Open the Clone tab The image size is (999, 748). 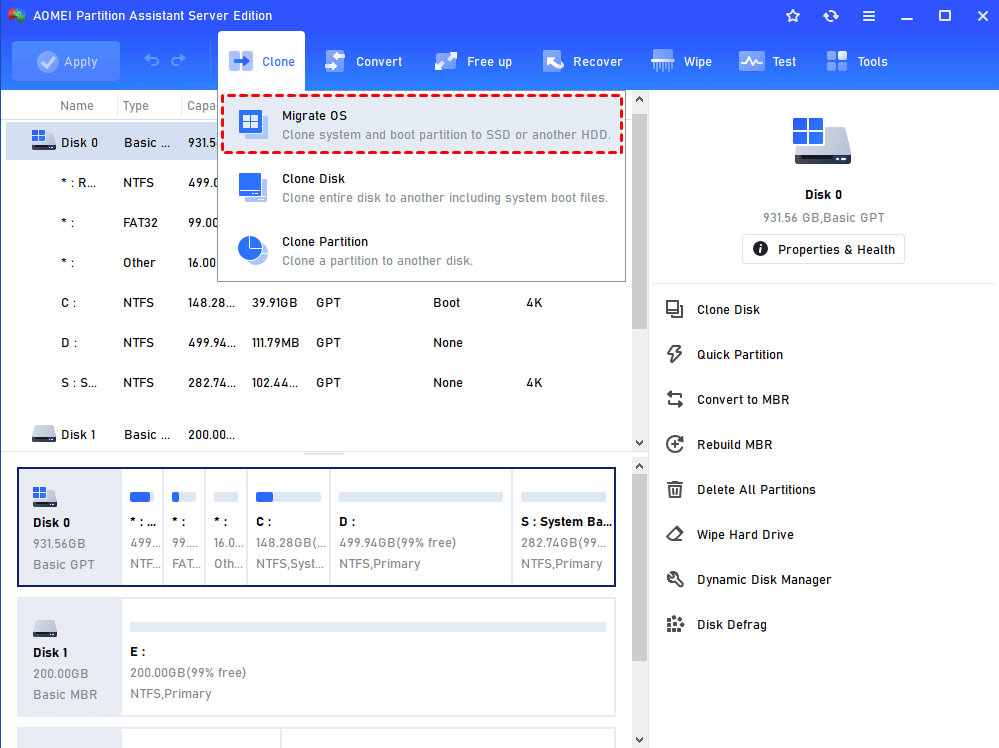[261, 61]
